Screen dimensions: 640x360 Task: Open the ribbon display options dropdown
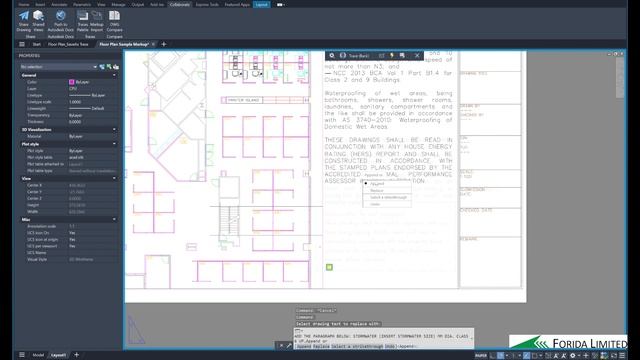tap(280, 4)
